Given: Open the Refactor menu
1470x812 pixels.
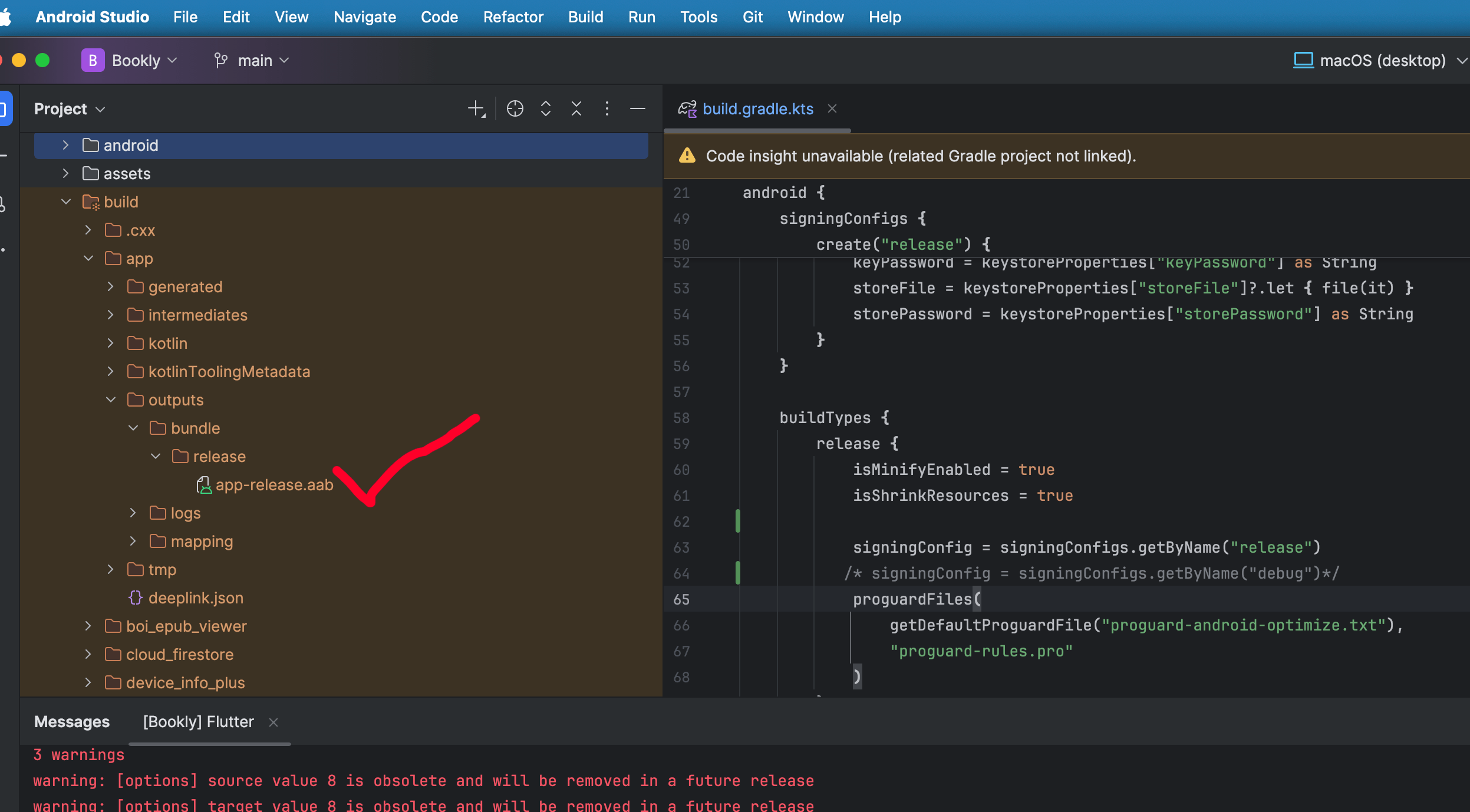Looking at the screenshot, I should click(x=513, y=17).
